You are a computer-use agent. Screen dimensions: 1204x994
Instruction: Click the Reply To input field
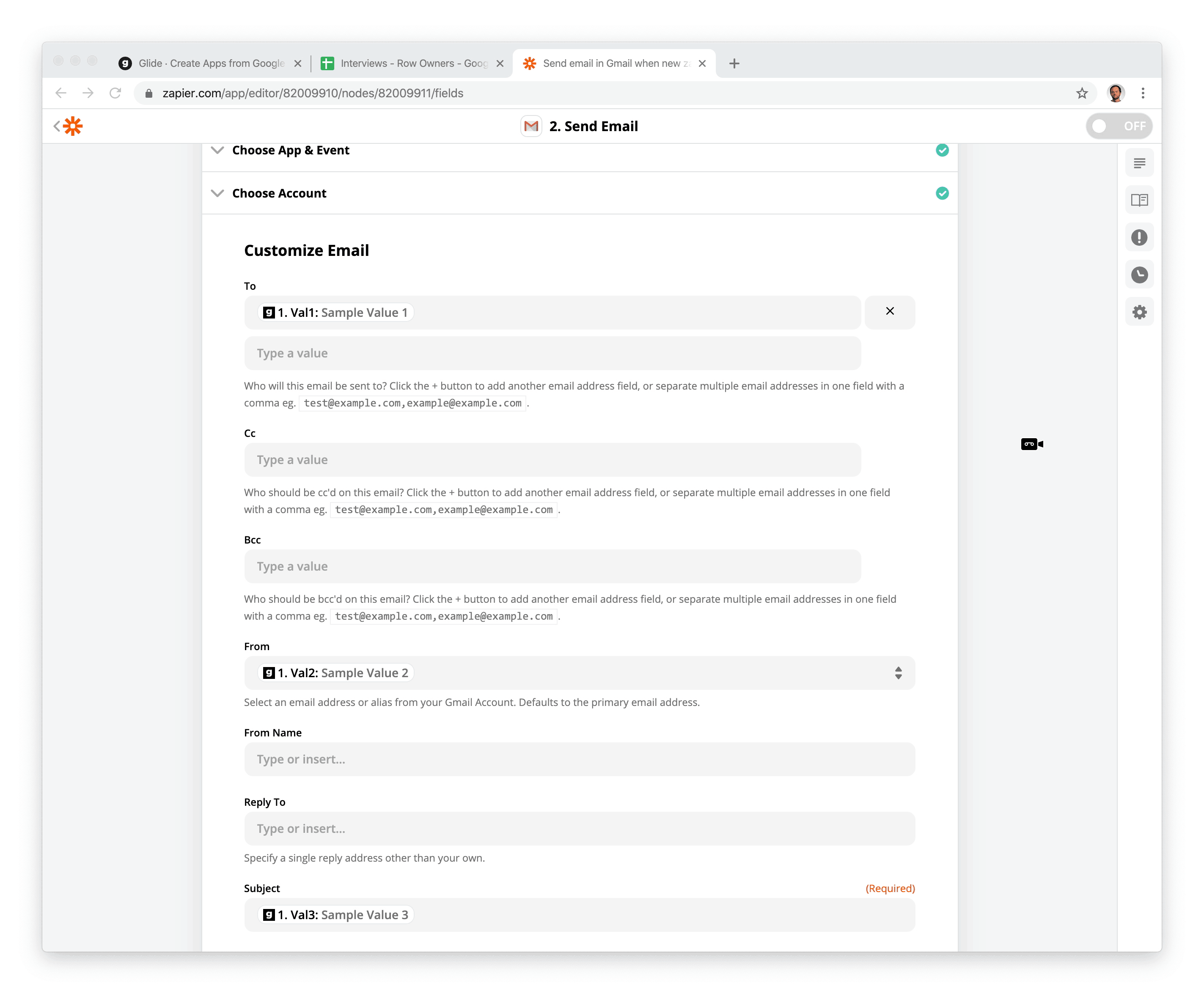click(579, 829)
